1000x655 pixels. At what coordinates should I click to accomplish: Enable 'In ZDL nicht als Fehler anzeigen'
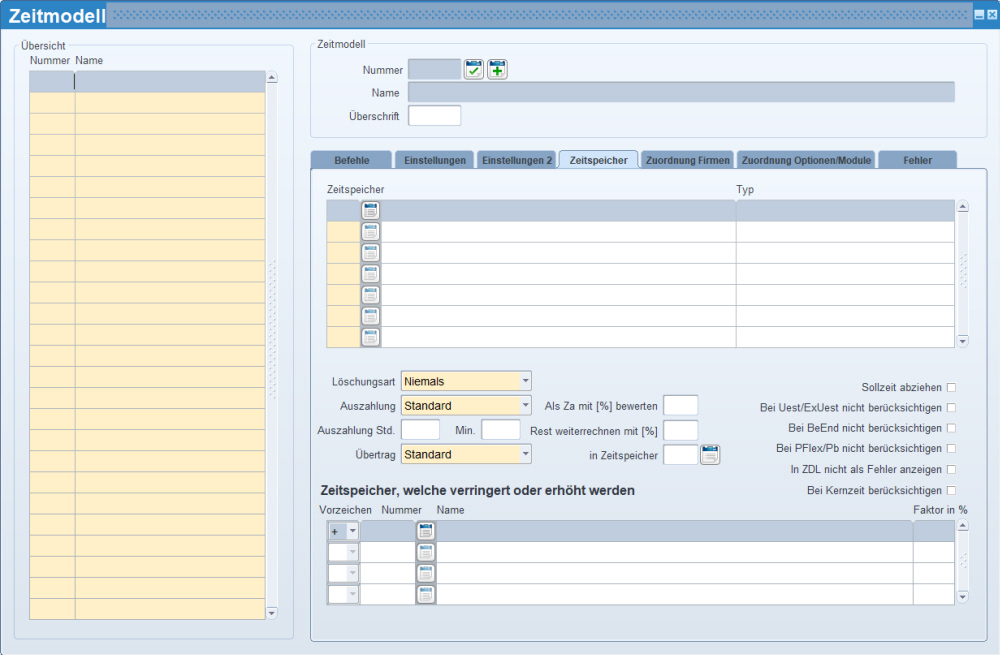click(952, 469)
